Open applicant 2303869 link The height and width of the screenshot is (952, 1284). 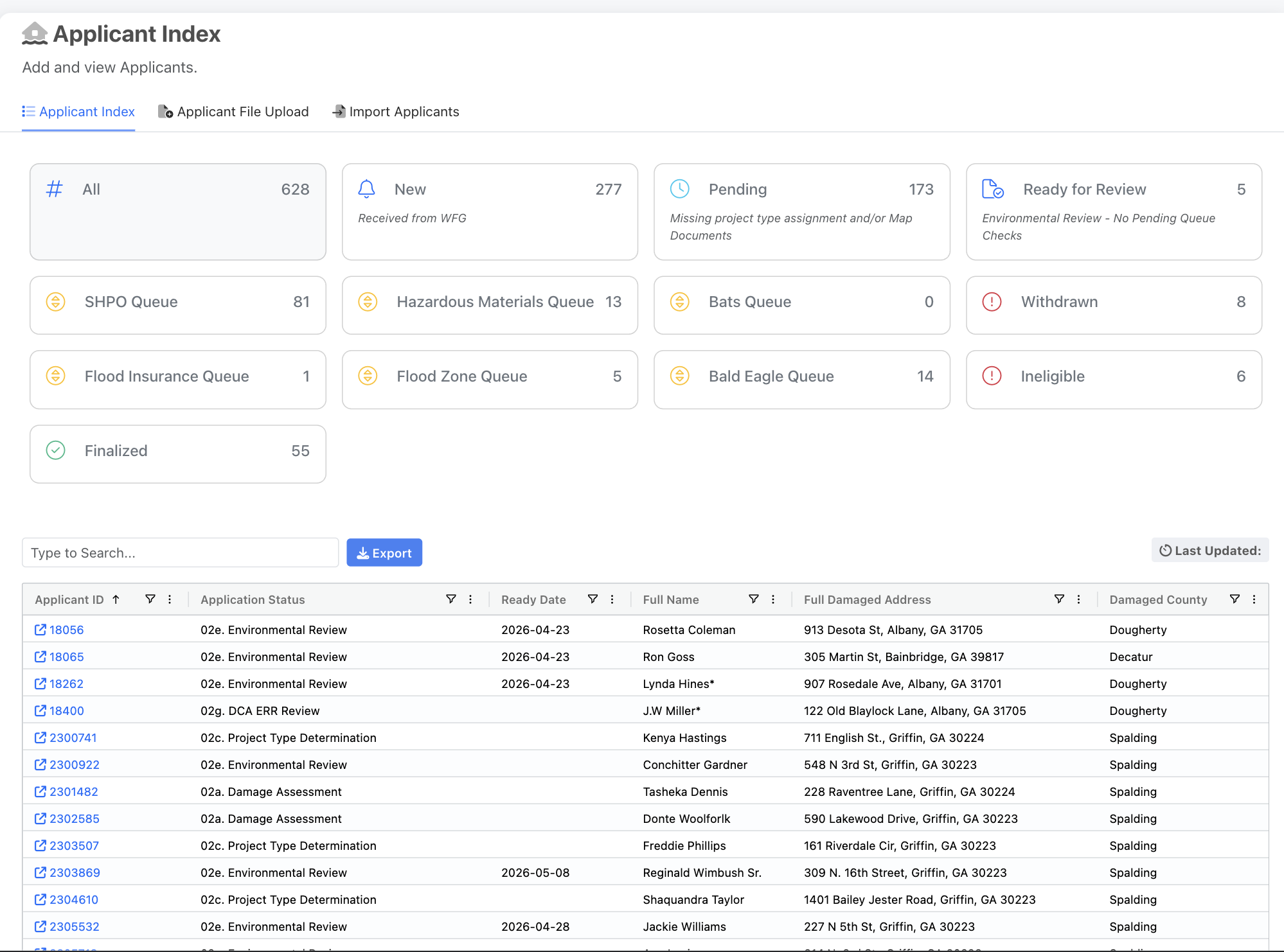pyautogui.click(x=67, y=872)
